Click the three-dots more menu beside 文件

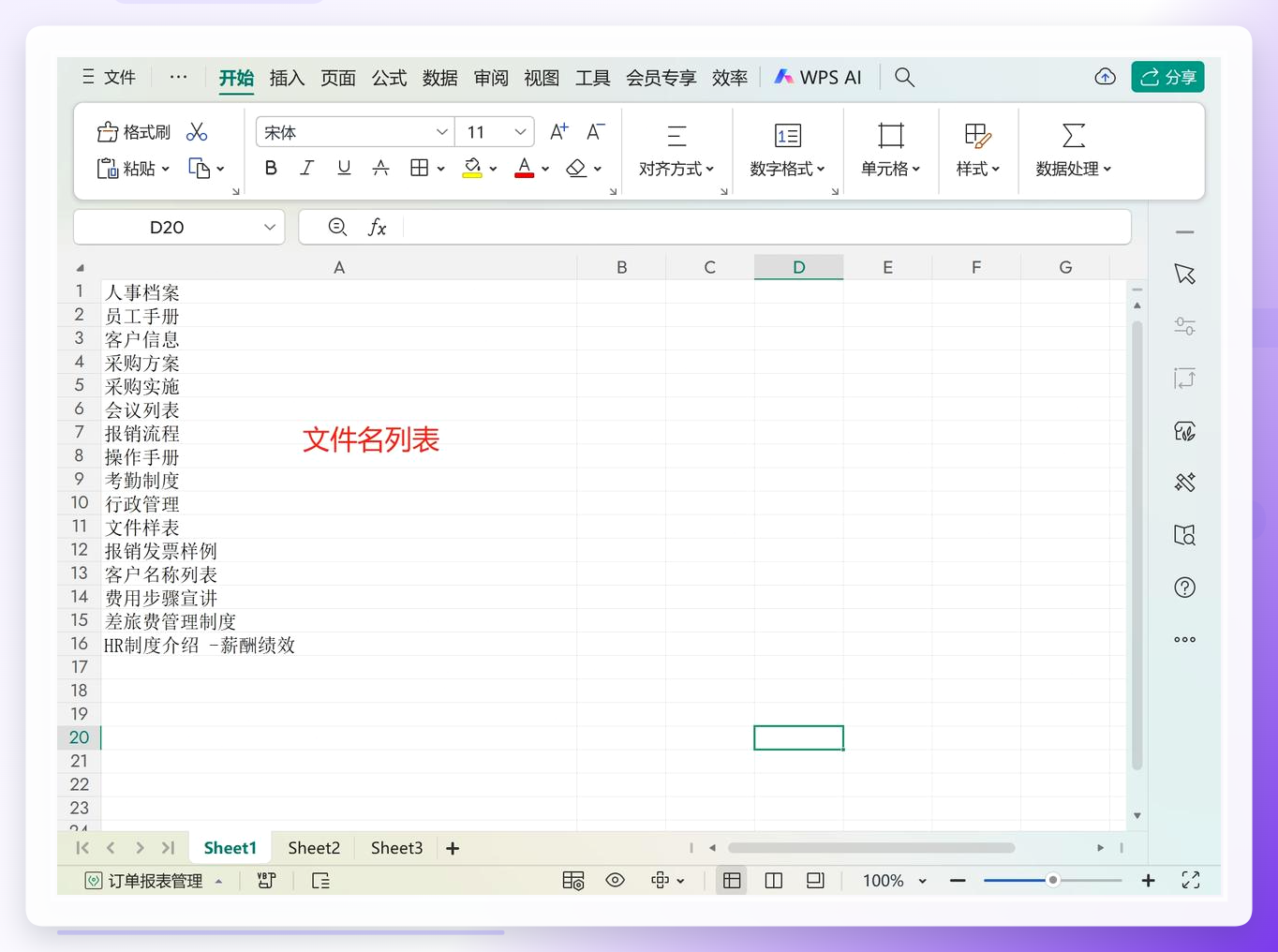click(x=178, y=77)
